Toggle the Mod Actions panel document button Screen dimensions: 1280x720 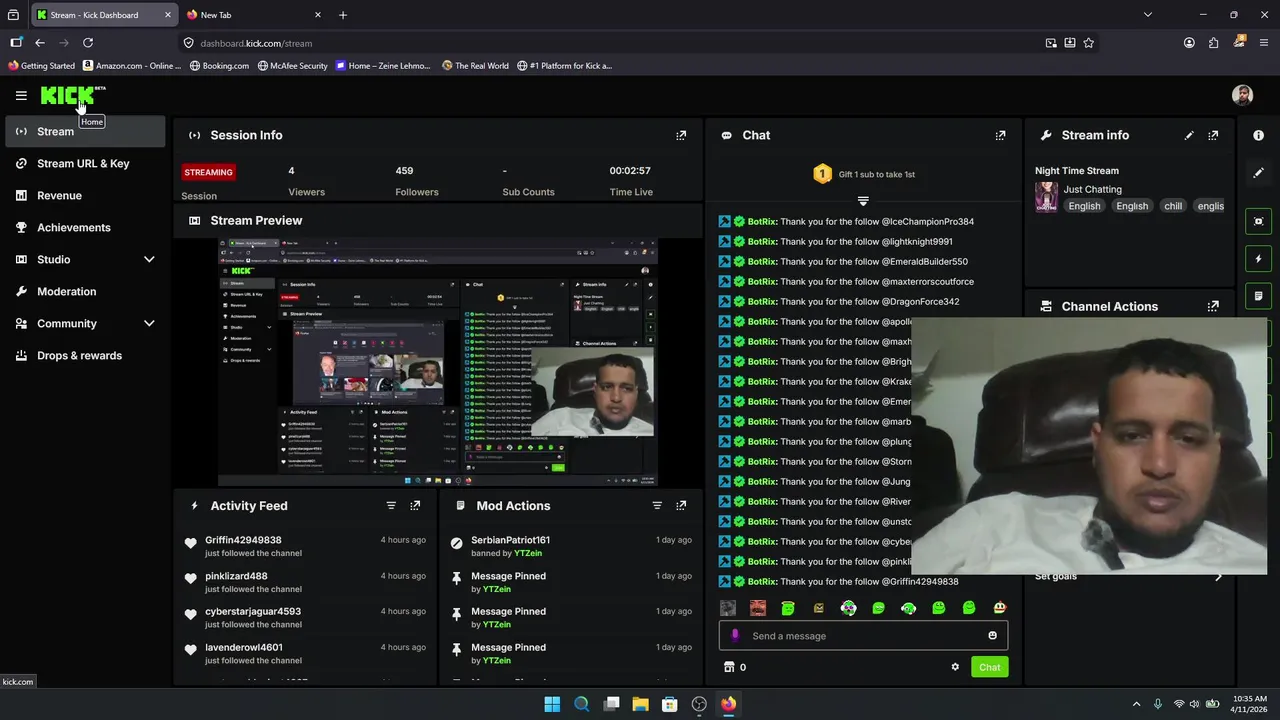[1258, 296]
